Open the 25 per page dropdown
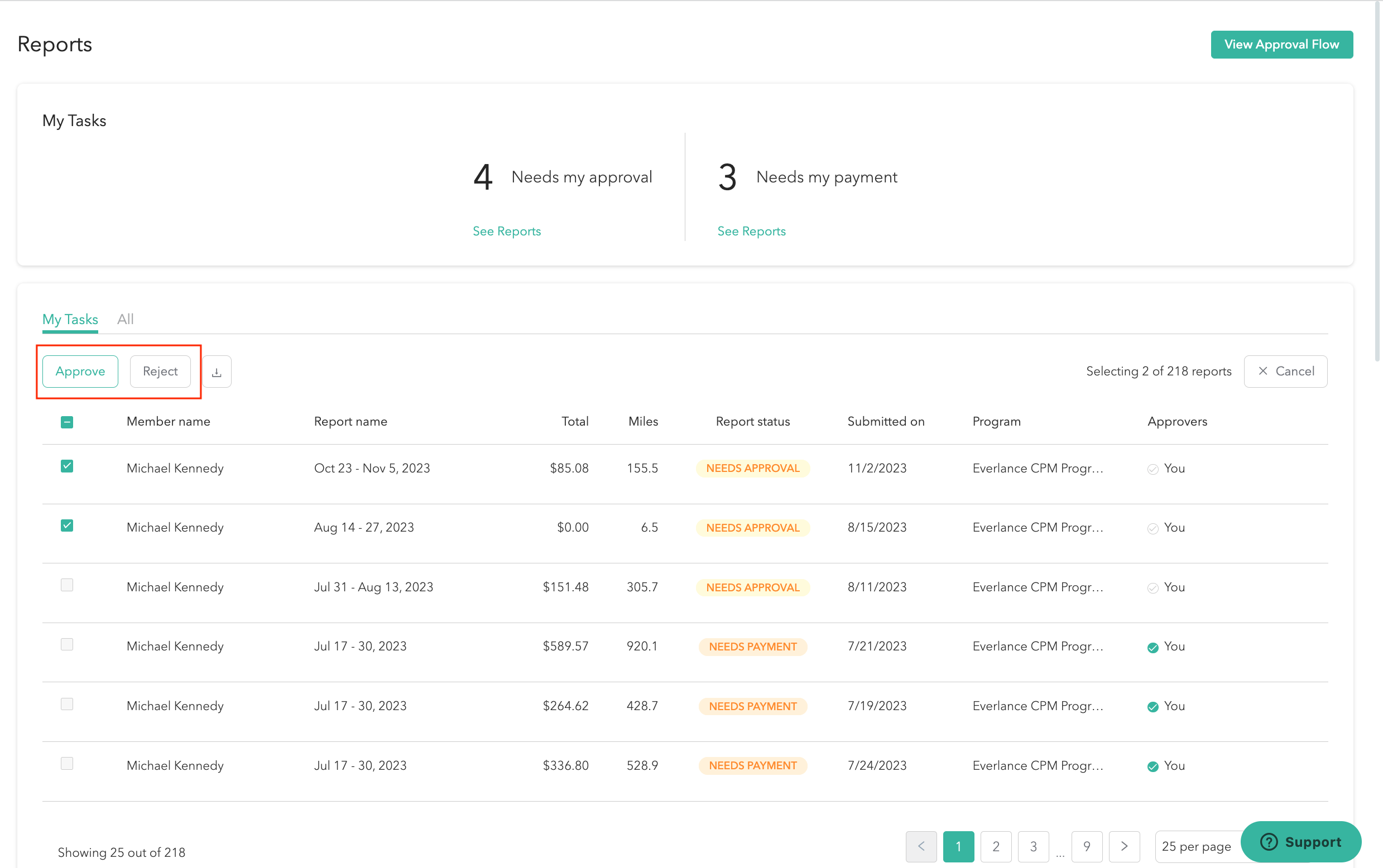This screenshot has height=868, width=1383. click(1197, 846)
